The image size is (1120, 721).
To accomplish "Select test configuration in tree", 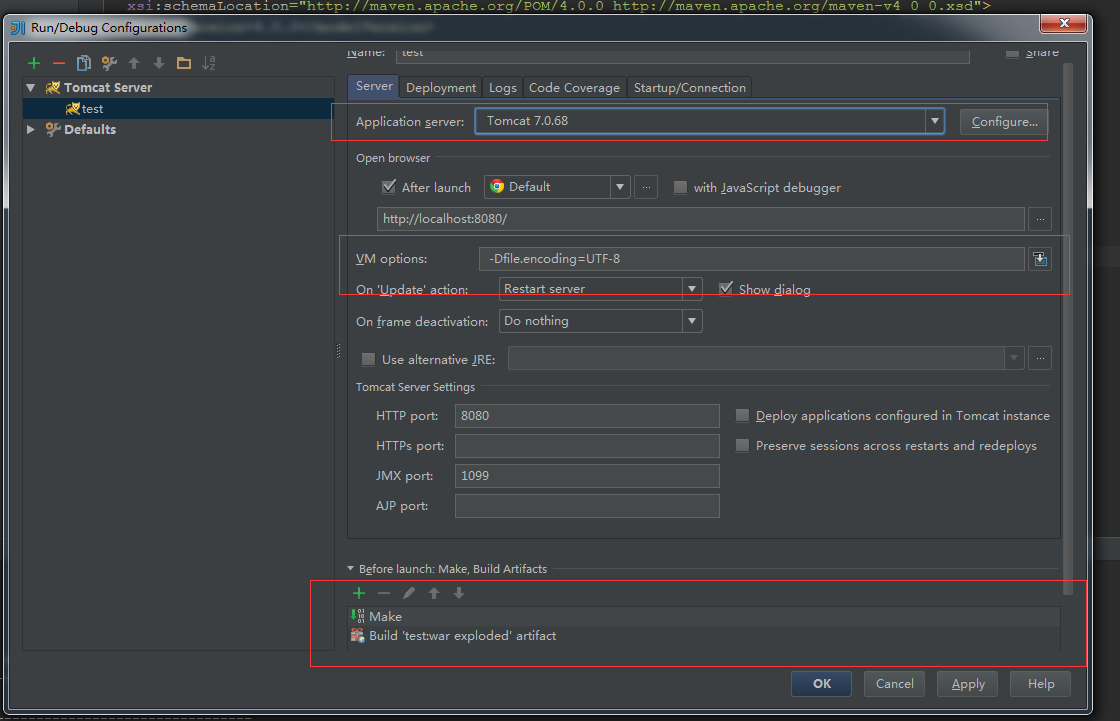I will [179, 109].
